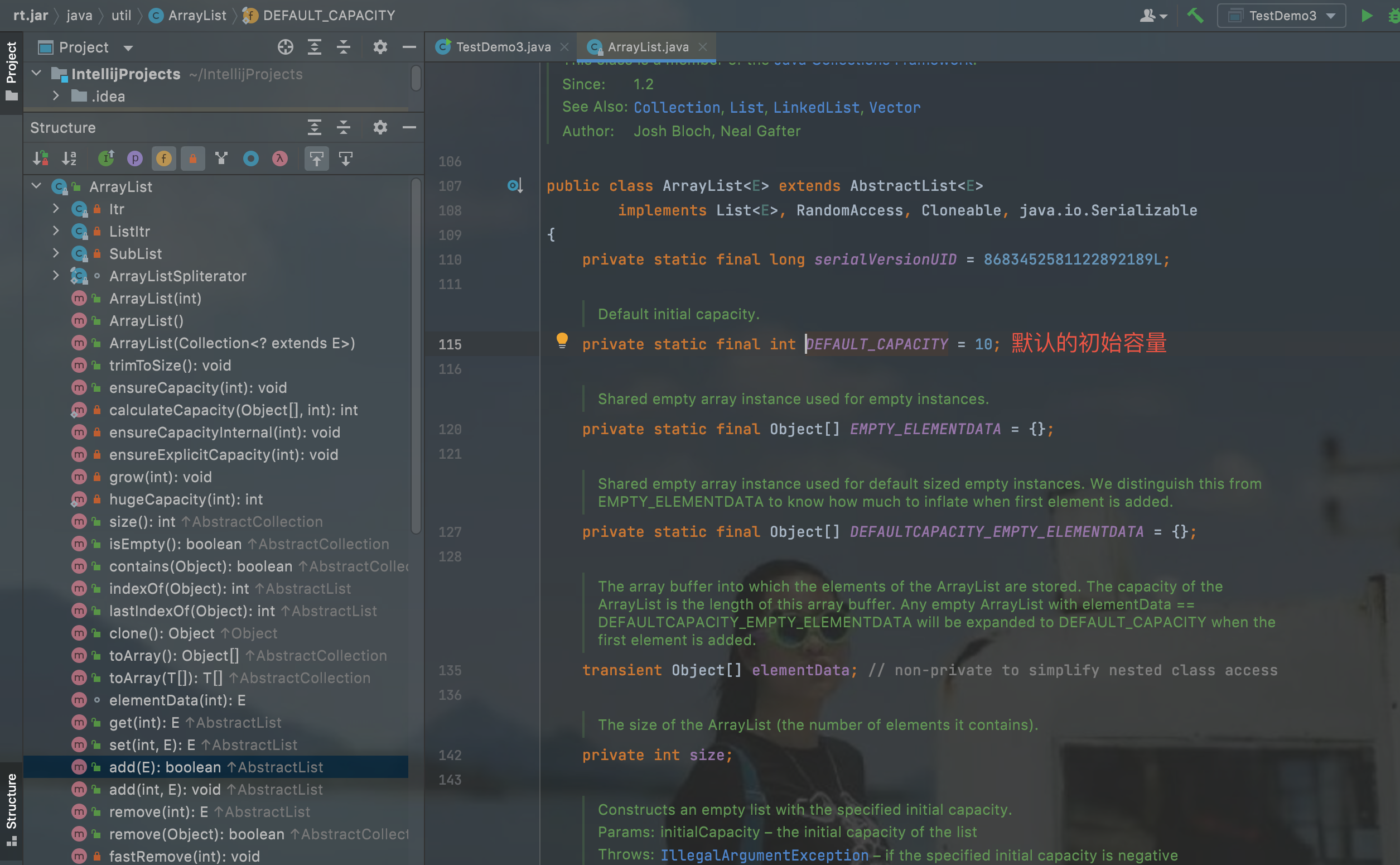This screenshot has width=1400, height=865.
Task: Expand the ListItr inner class node
Action: 56,230
